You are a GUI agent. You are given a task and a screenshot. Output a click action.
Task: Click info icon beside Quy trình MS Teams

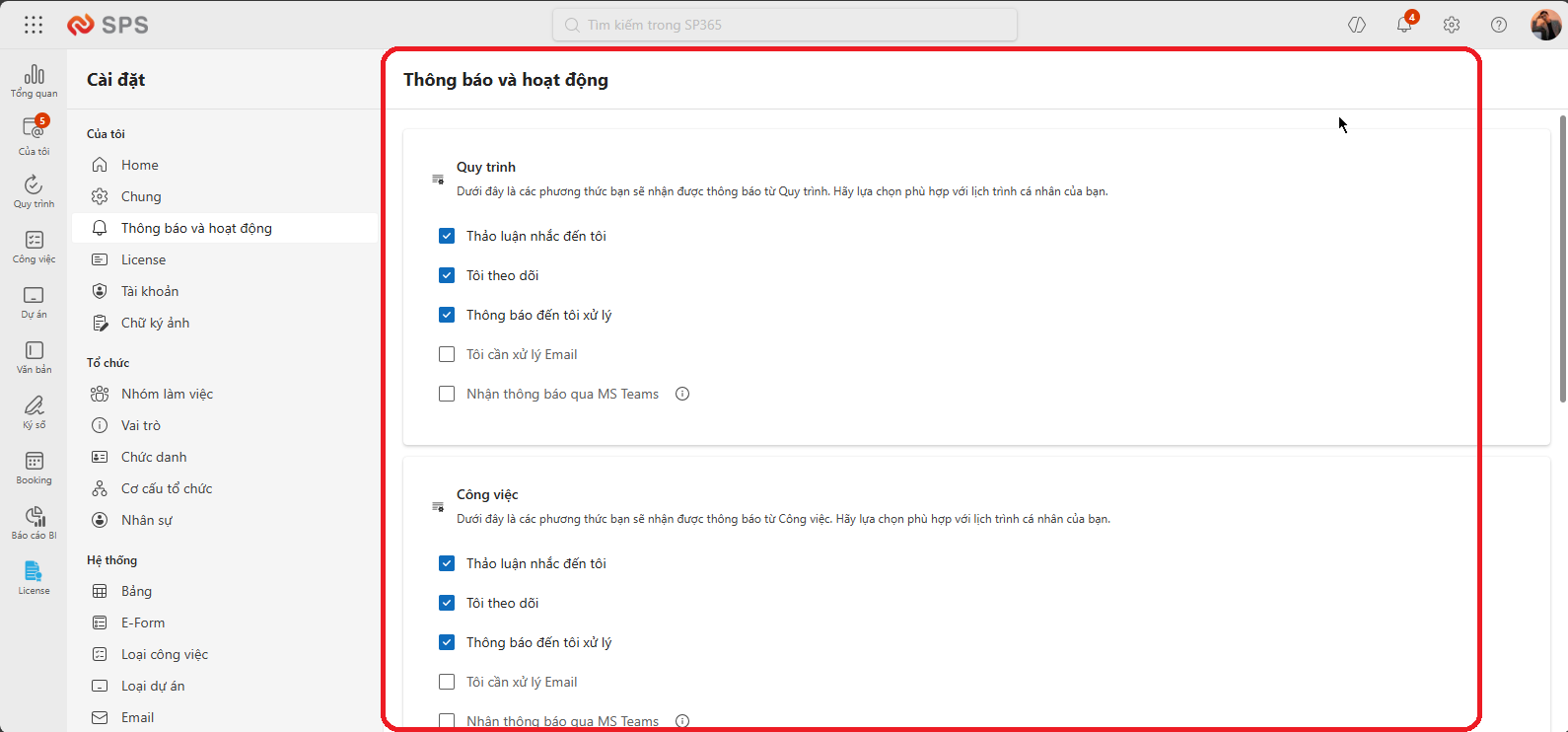[682, 394]
